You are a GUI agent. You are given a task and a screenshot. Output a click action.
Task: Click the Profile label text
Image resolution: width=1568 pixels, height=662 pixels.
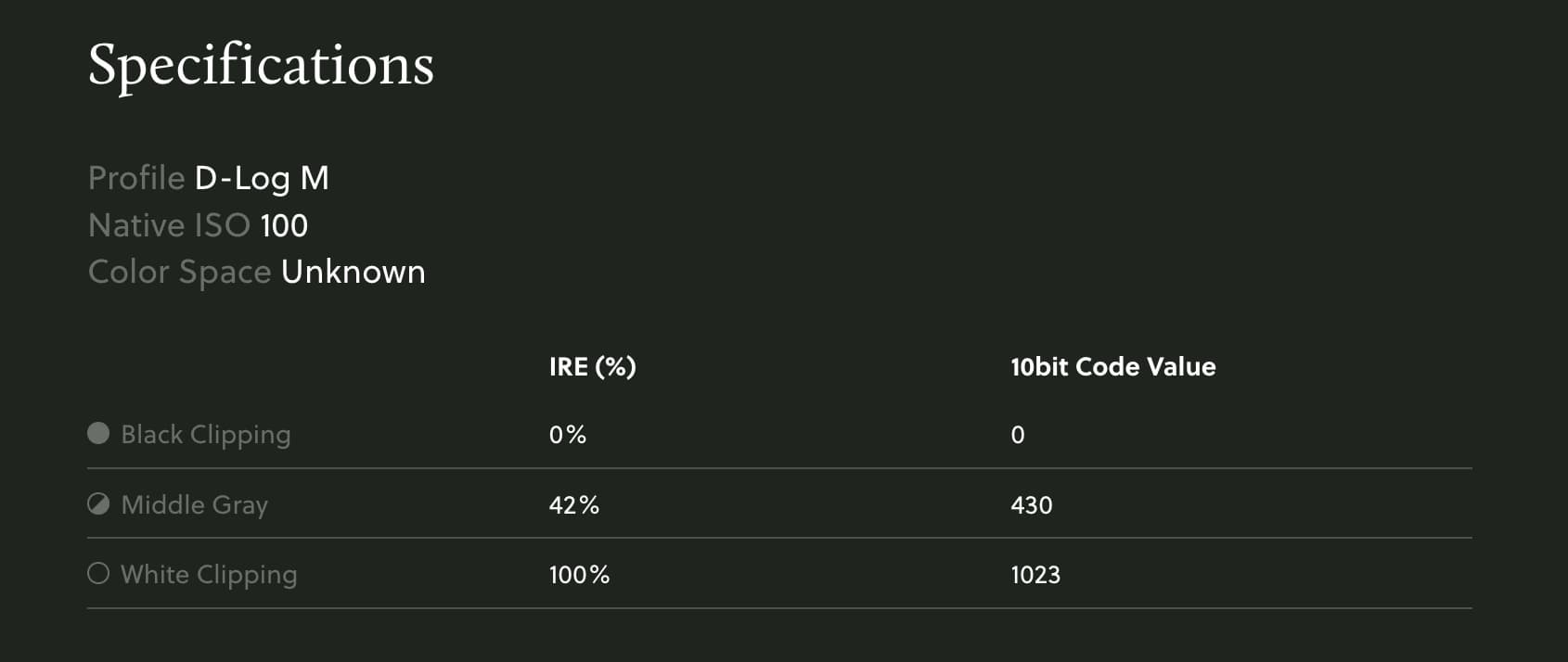[136, 178]
